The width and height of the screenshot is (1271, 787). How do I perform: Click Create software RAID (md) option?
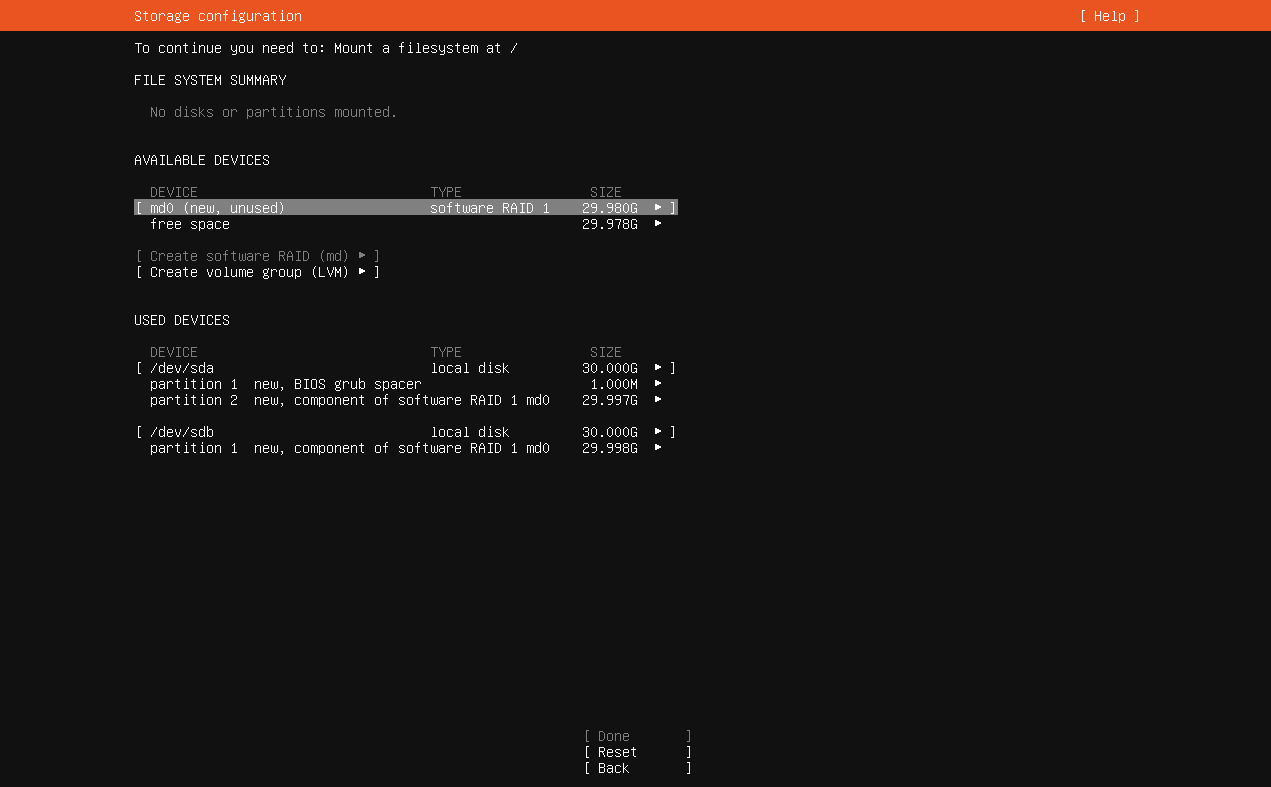pos(249,256)
